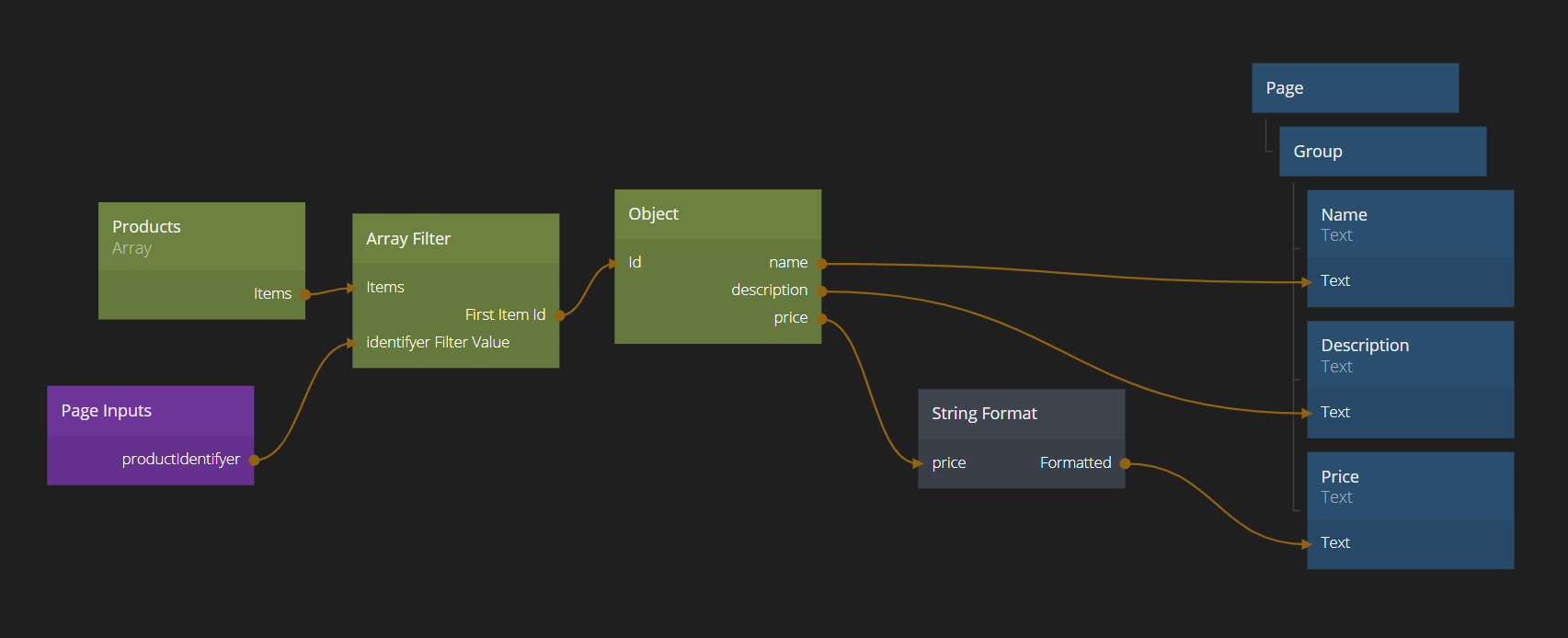Click the Text input on Price node
1568x638 pixels.
(1309, 543)
